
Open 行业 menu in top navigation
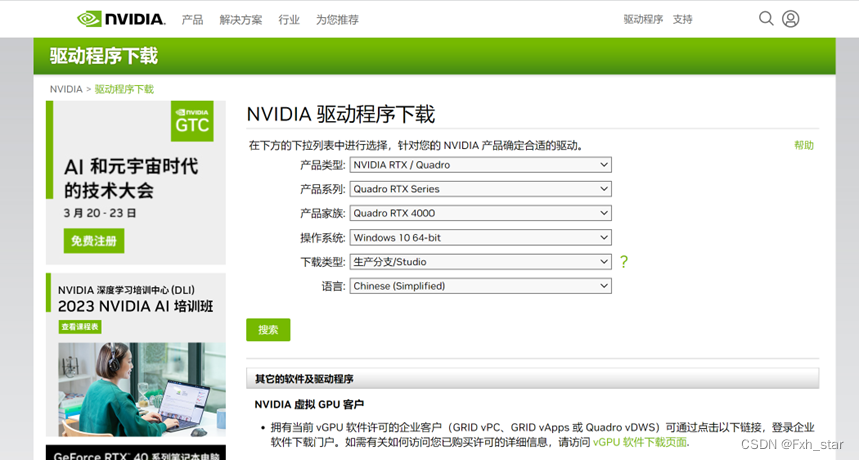pyautogui.click(x=289, y=20)
